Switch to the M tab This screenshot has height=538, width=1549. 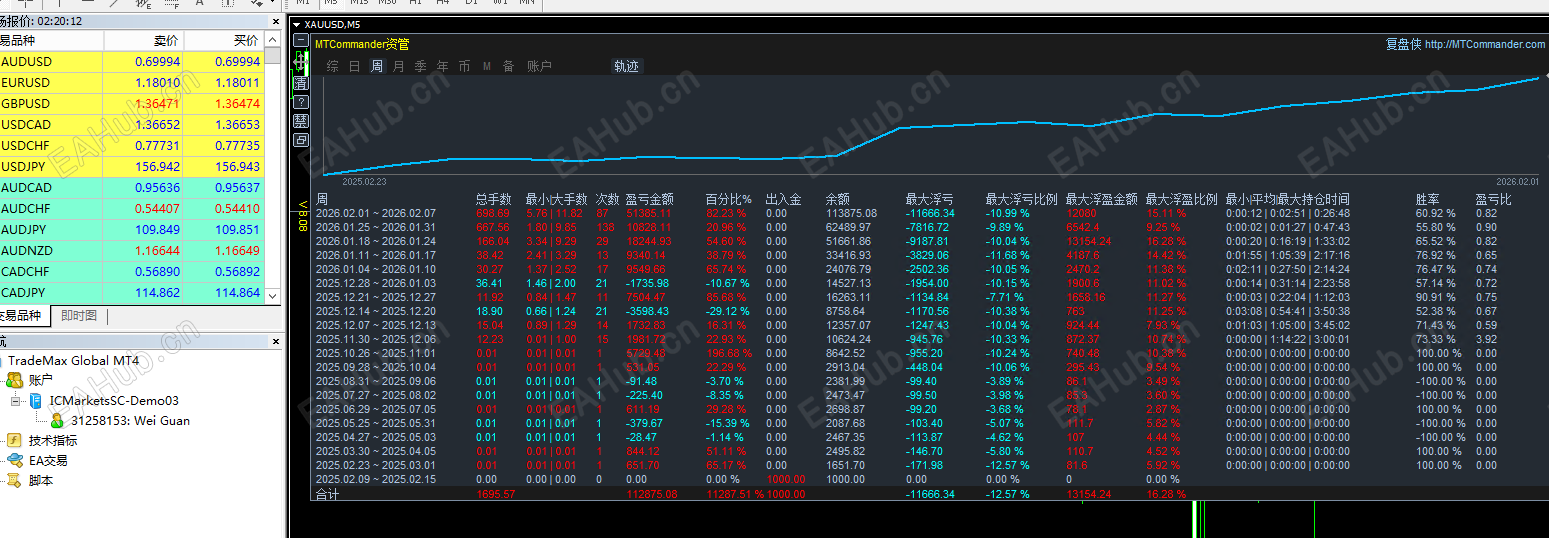point(486,66)
